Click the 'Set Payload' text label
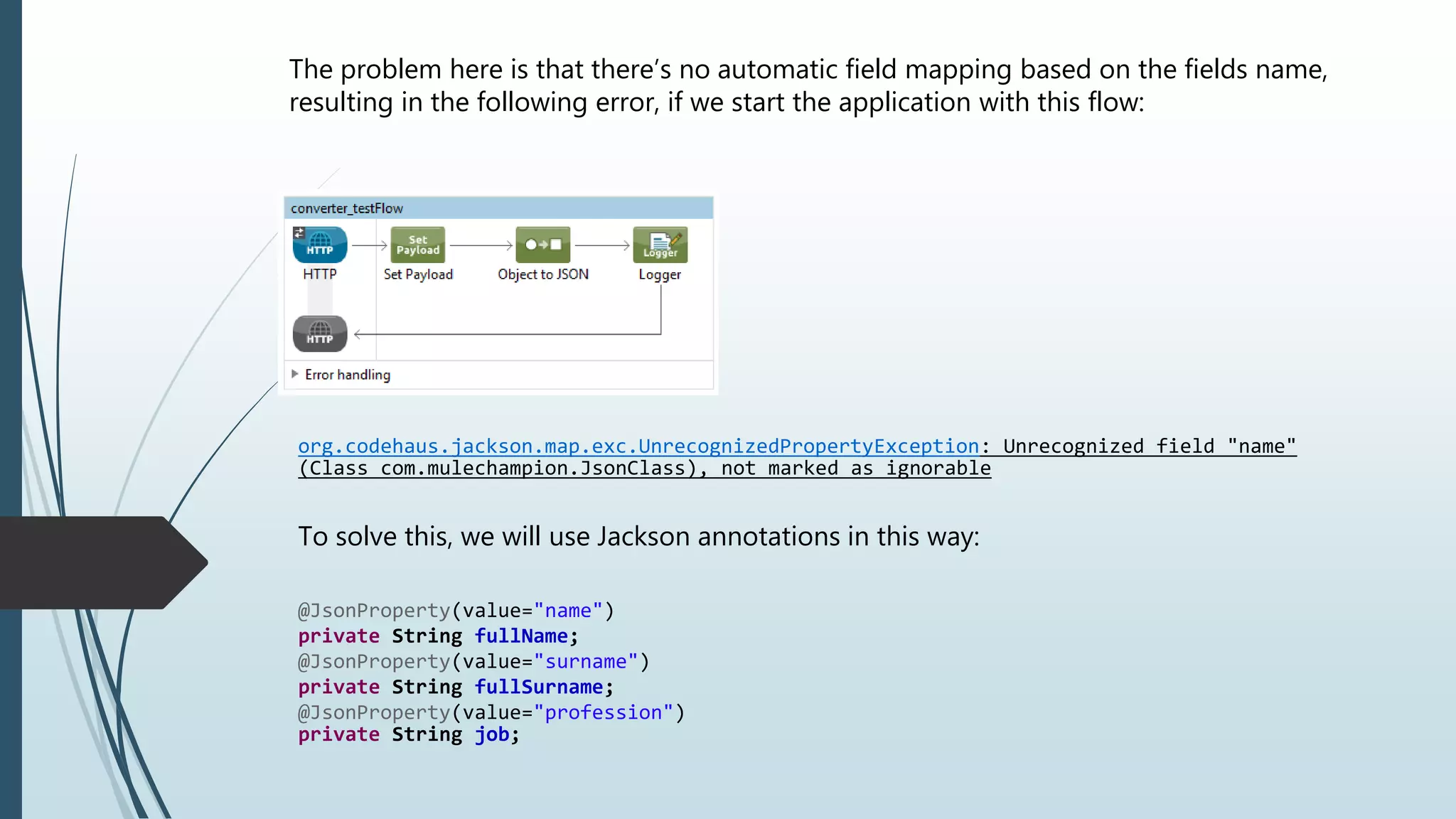Image resolution: width=1456 pixels, height=819 pixels. tap(418, 274)
